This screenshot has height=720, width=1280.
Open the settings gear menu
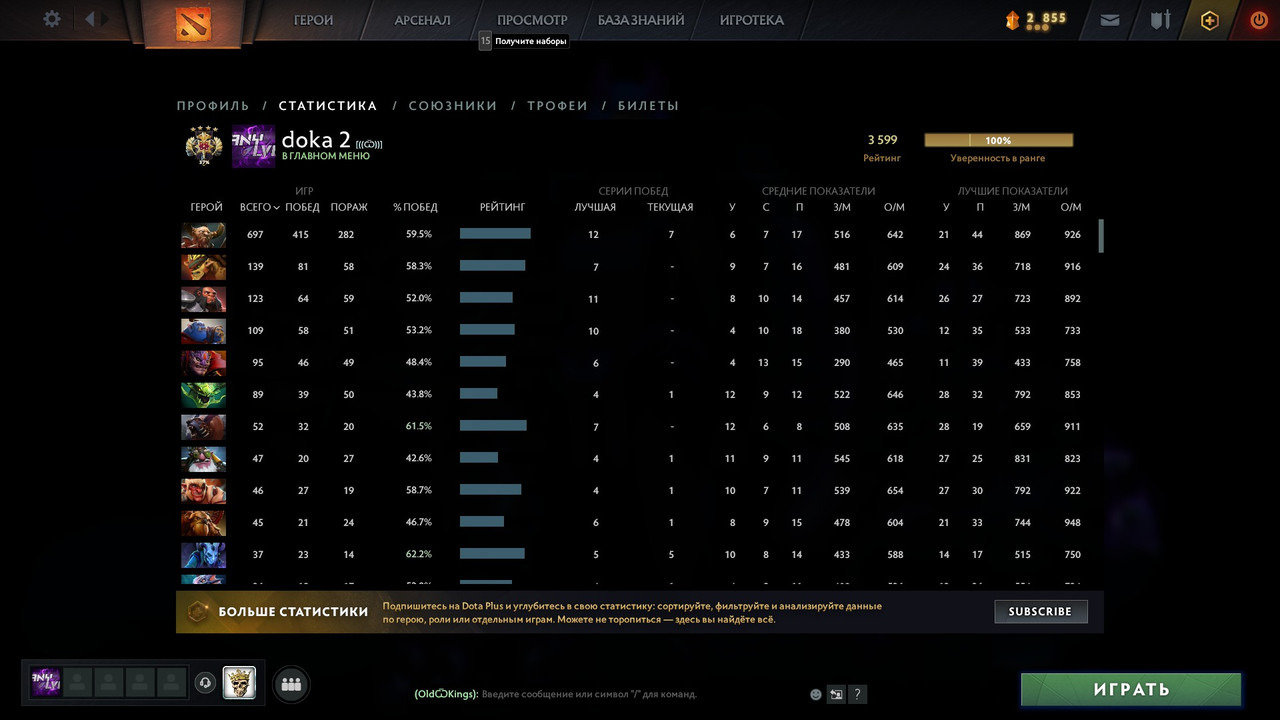pyautogui.click(x=52, y=19)
